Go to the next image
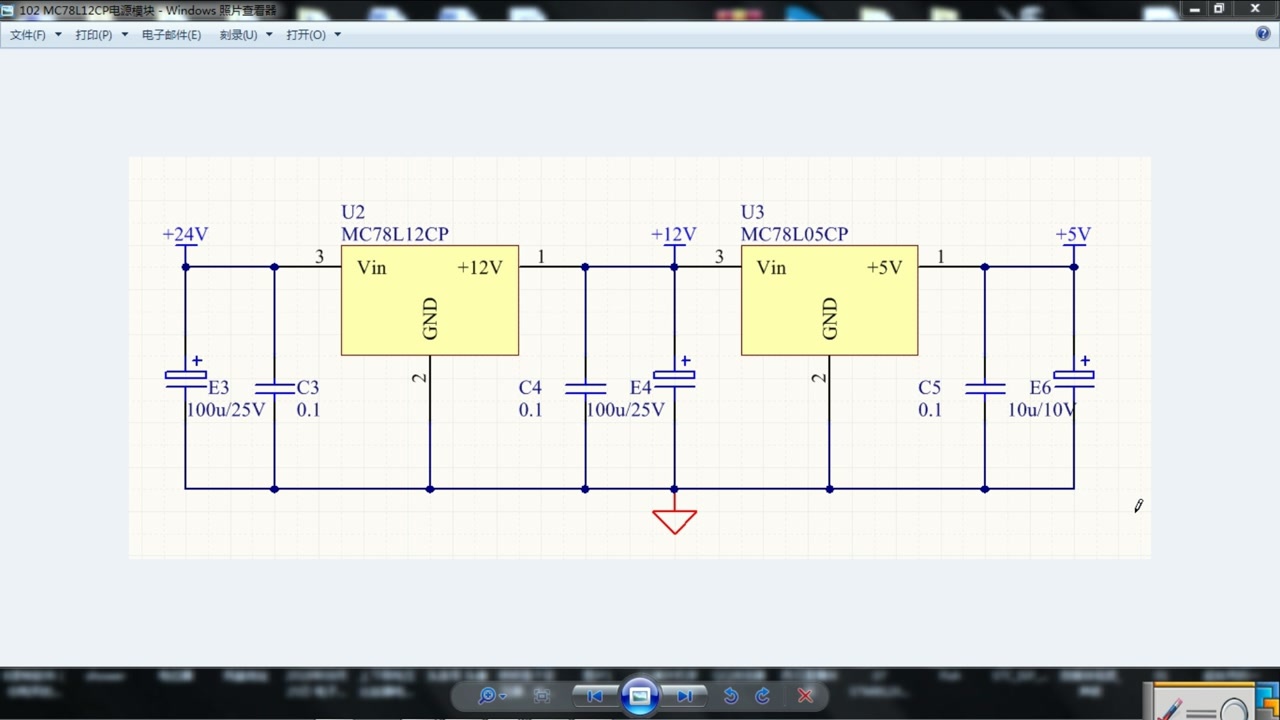1280x720 pixels. coord(685,696)
